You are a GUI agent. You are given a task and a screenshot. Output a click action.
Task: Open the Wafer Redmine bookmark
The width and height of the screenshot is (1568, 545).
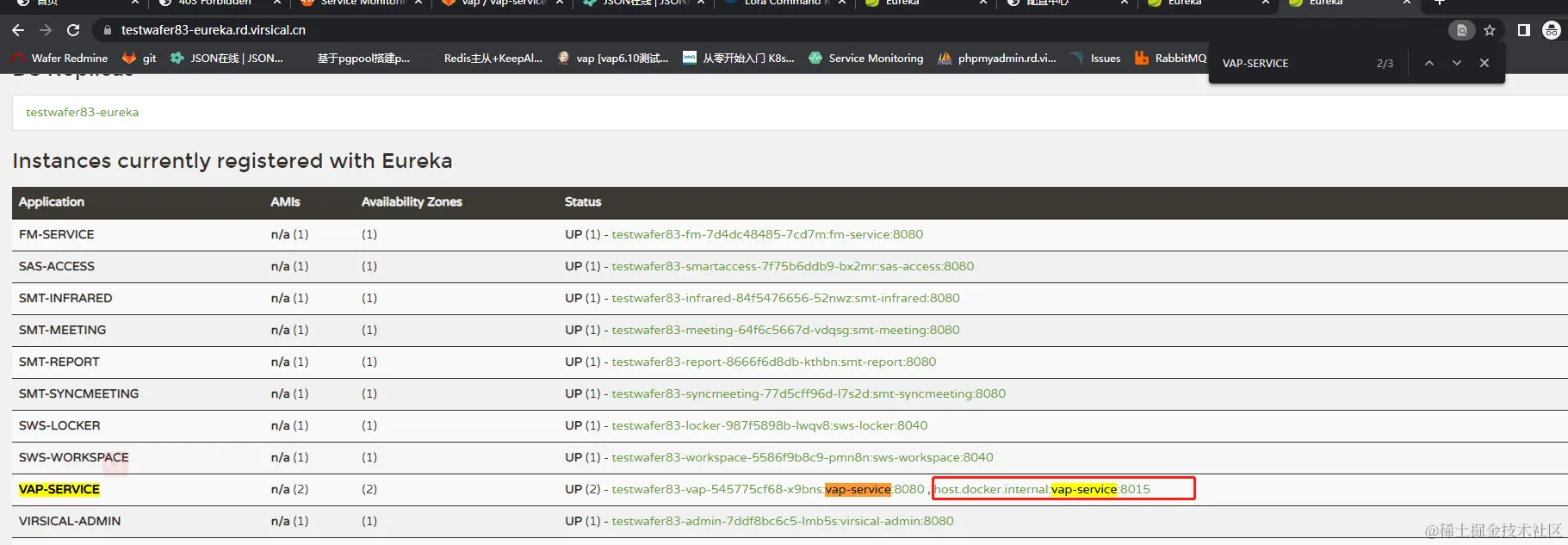(60, 59)
